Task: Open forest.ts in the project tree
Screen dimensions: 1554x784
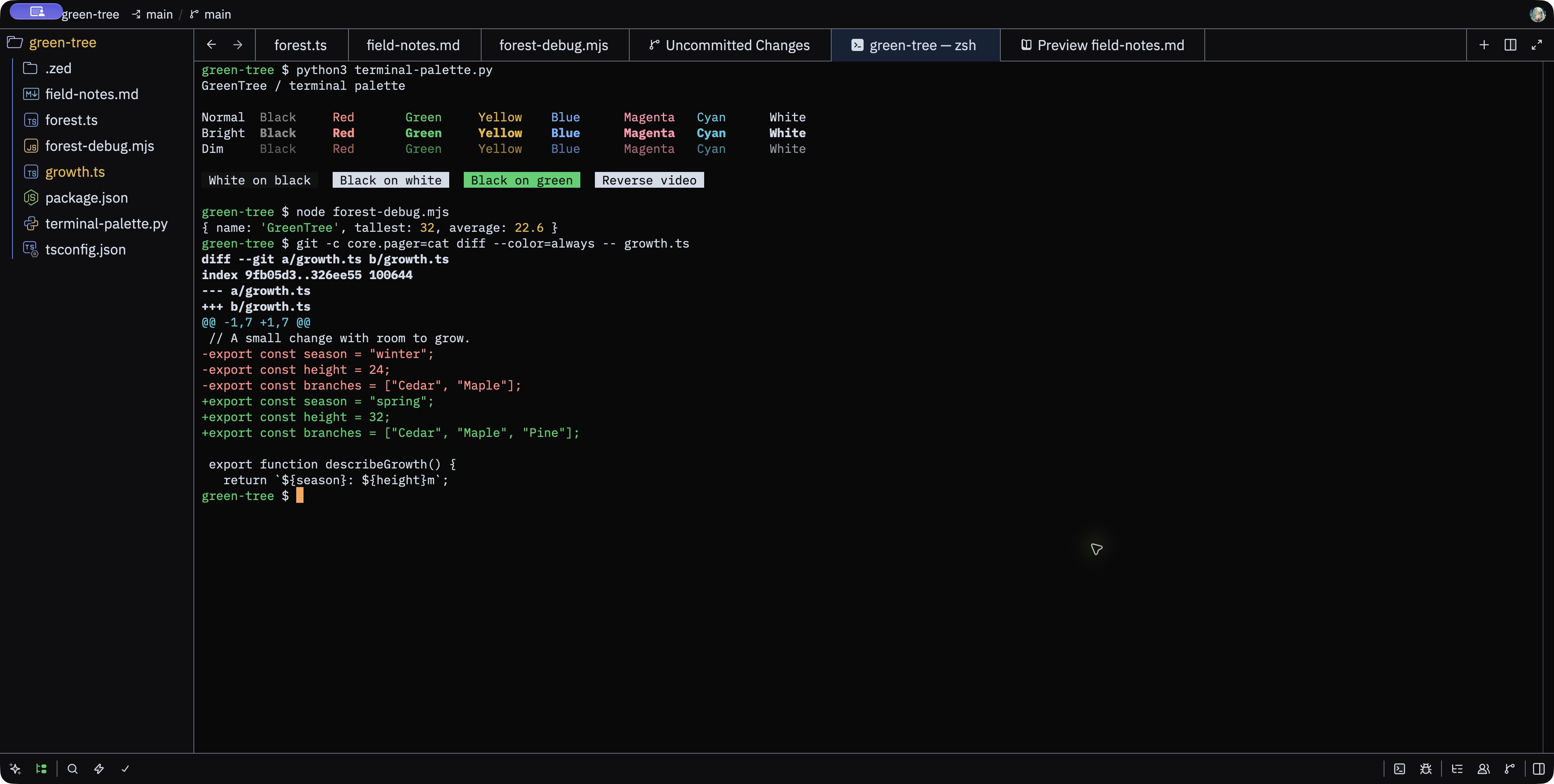Action: (97, 120)
